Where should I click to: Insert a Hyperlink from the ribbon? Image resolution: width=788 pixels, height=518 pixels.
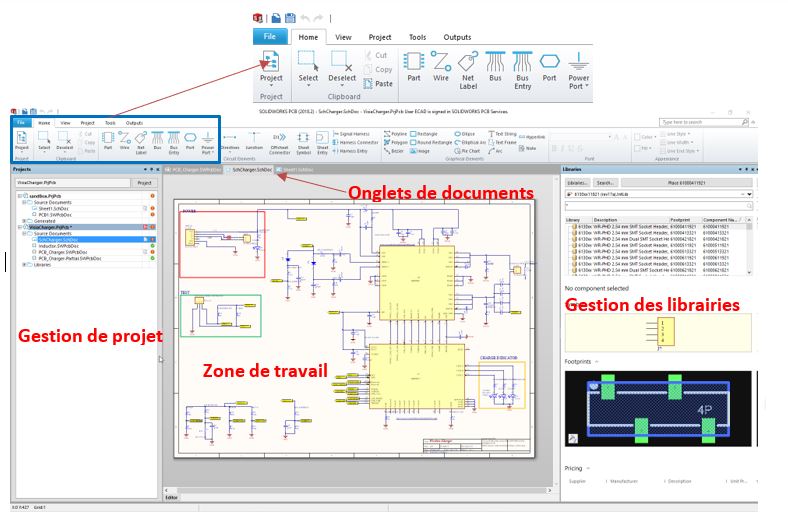pyautogui.click(x=532, y=137)
